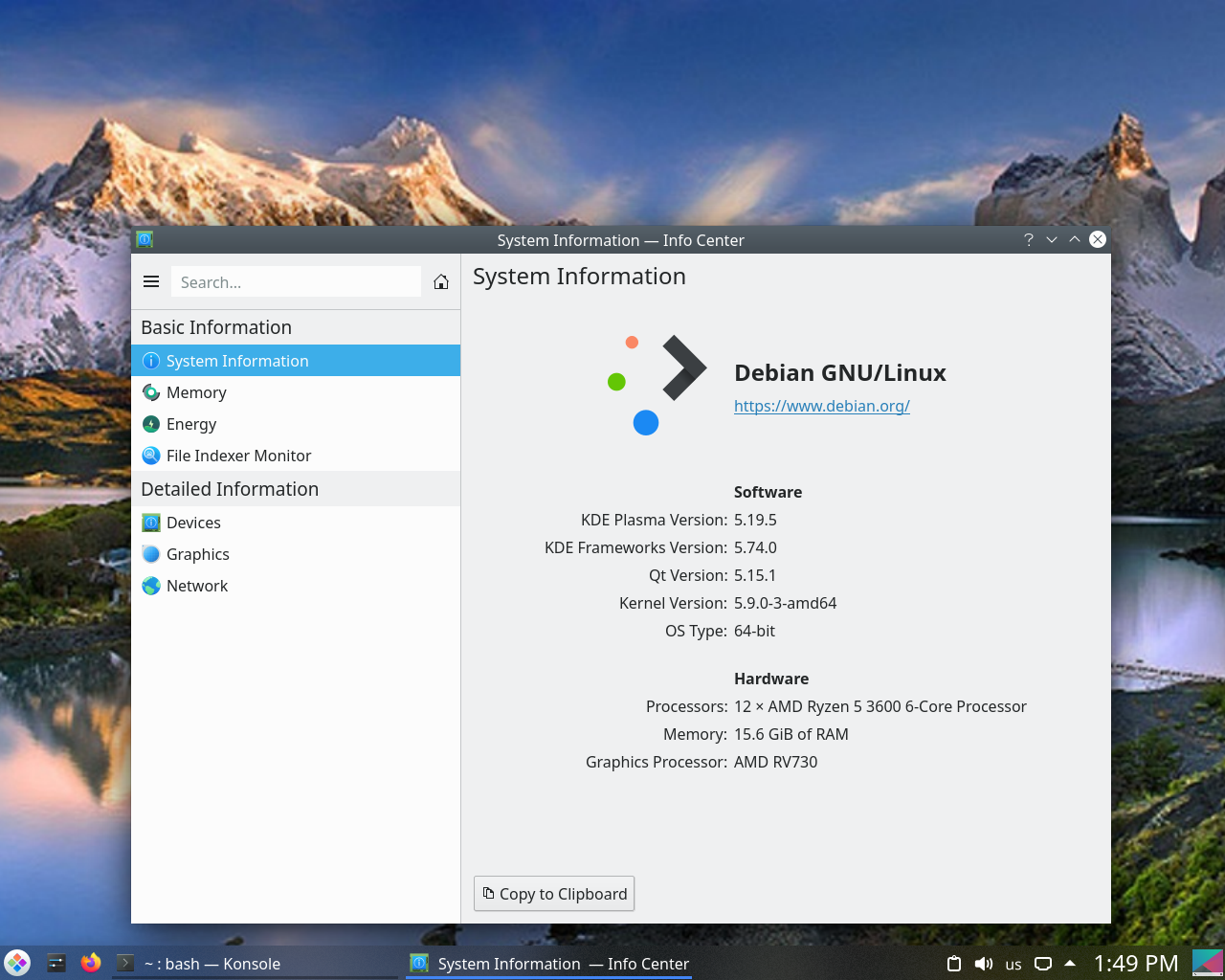Switch keyboard layout using the us indicator

(1013, 964)
